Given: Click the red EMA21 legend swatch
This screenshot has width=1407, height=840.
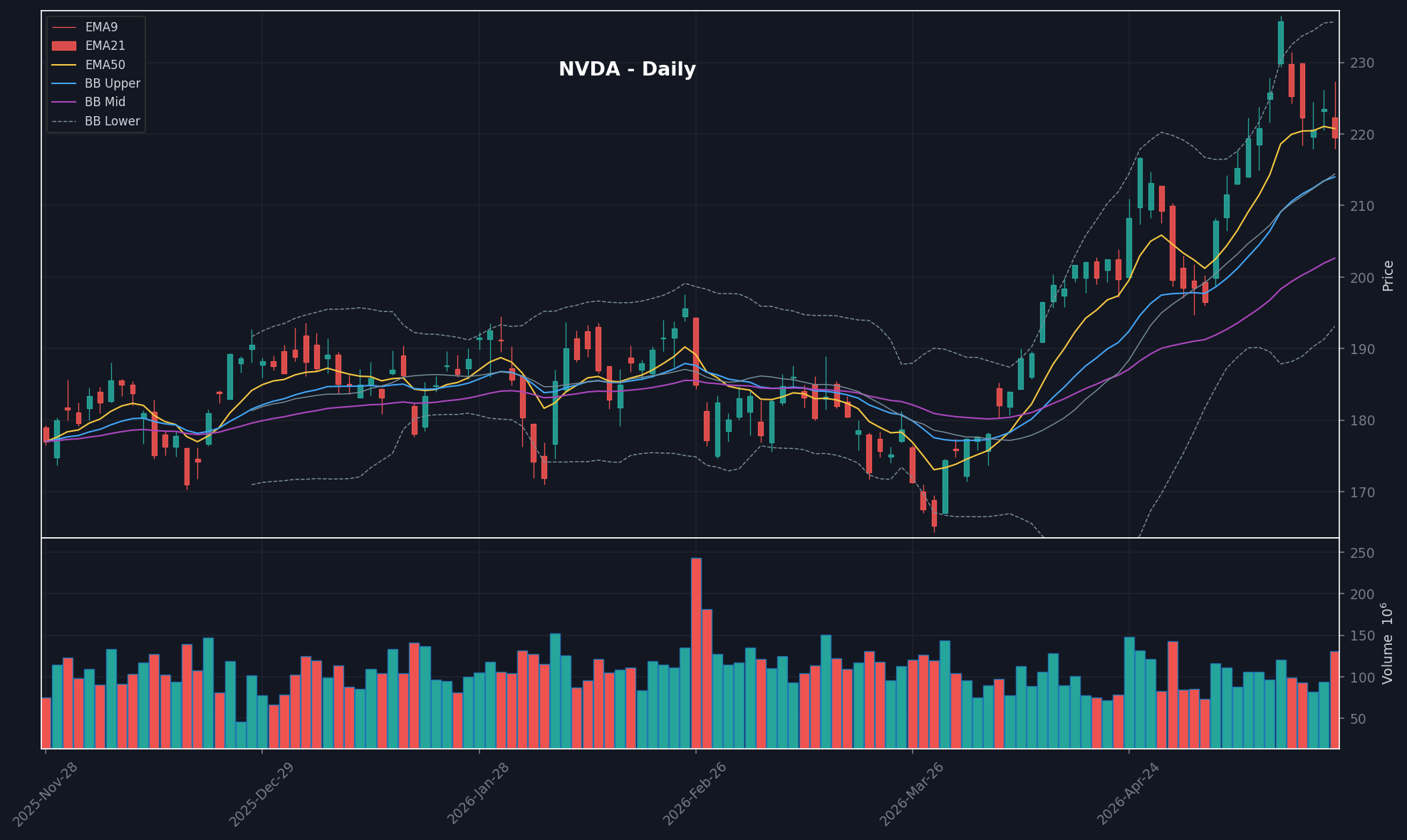Looking at the screenshot, I should [64, 46].
